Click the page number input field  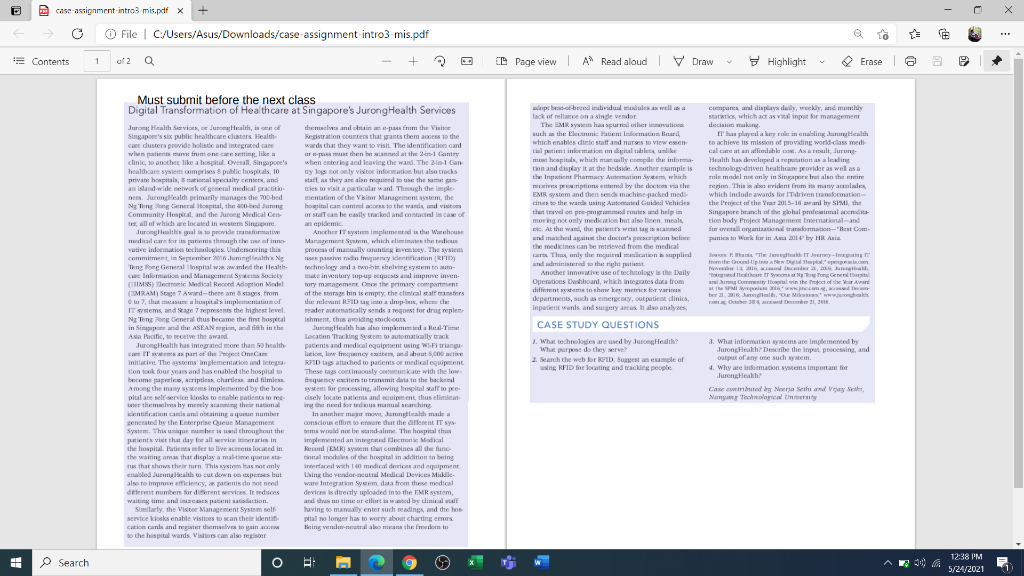(x=97, y=61)
